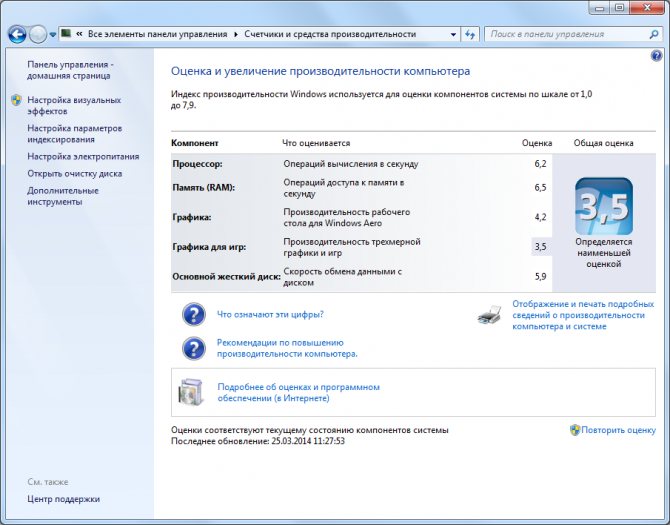This screenshot has width=670, height=525.
Task: Open 'Дополнительные инструменты' link
Action: (x=63, y=196)
